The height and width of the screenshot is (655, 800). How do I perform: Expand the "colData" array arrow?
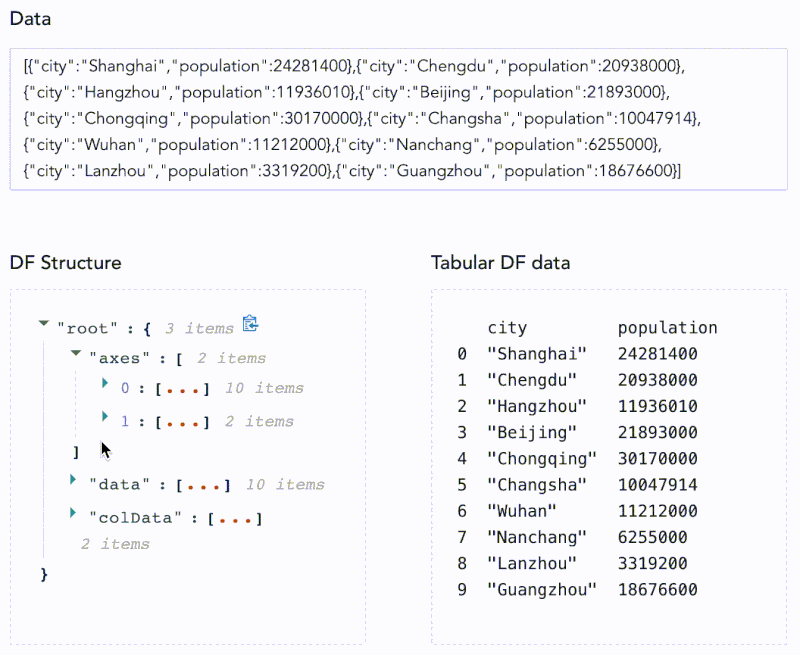tap(74, 514)
